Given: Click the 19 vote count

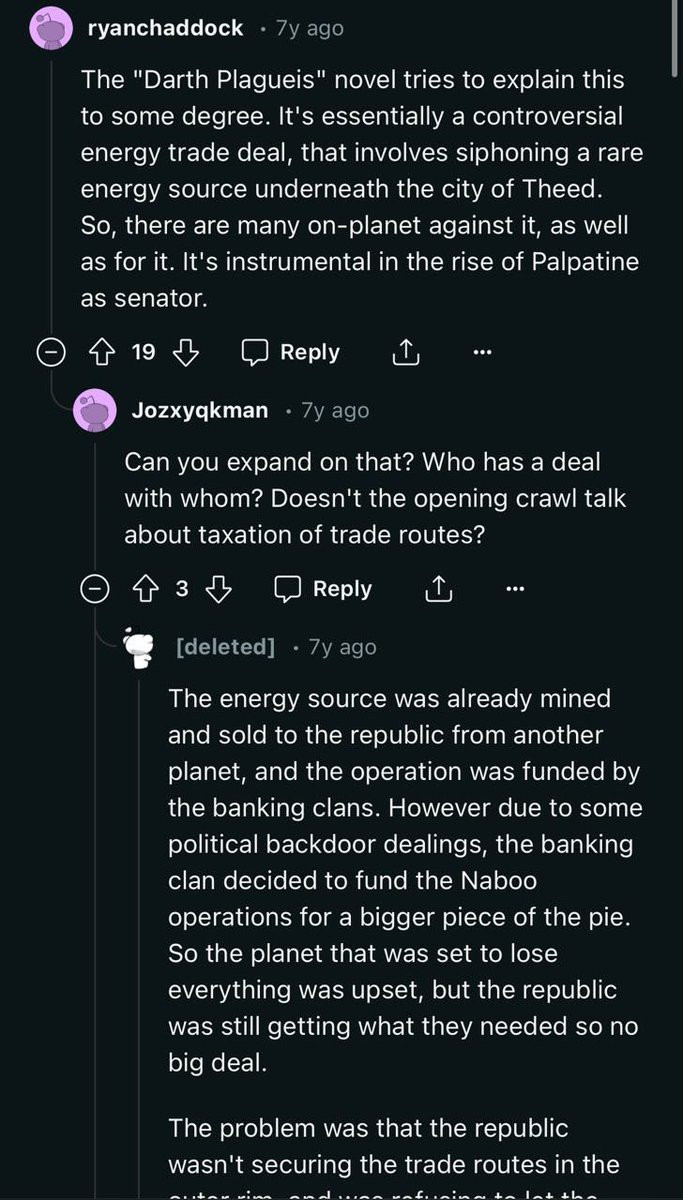Looking at the screenshot, I should (x=144, y=352).
